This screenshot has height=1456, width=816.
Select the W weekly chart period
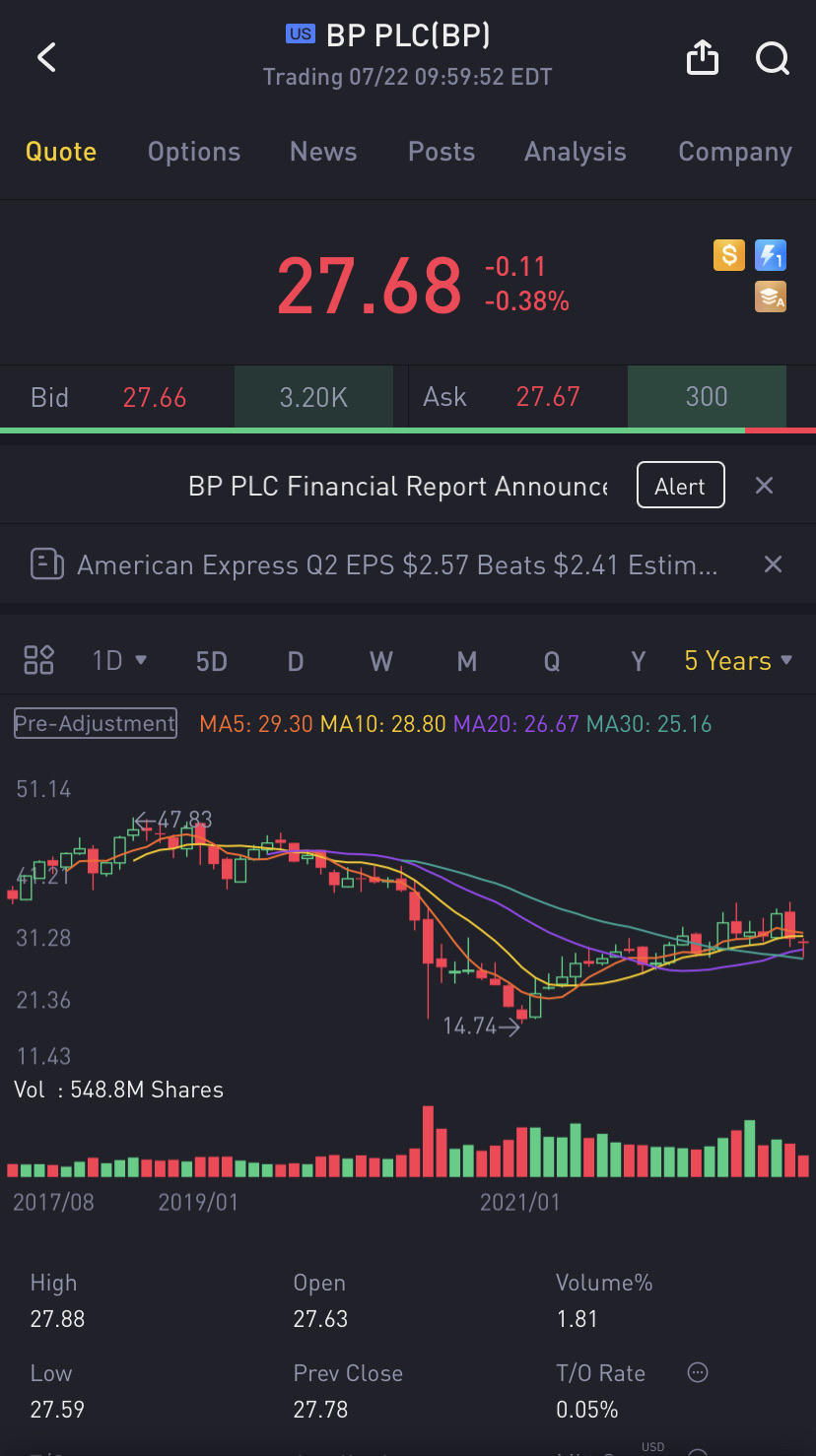click(381, 661)
